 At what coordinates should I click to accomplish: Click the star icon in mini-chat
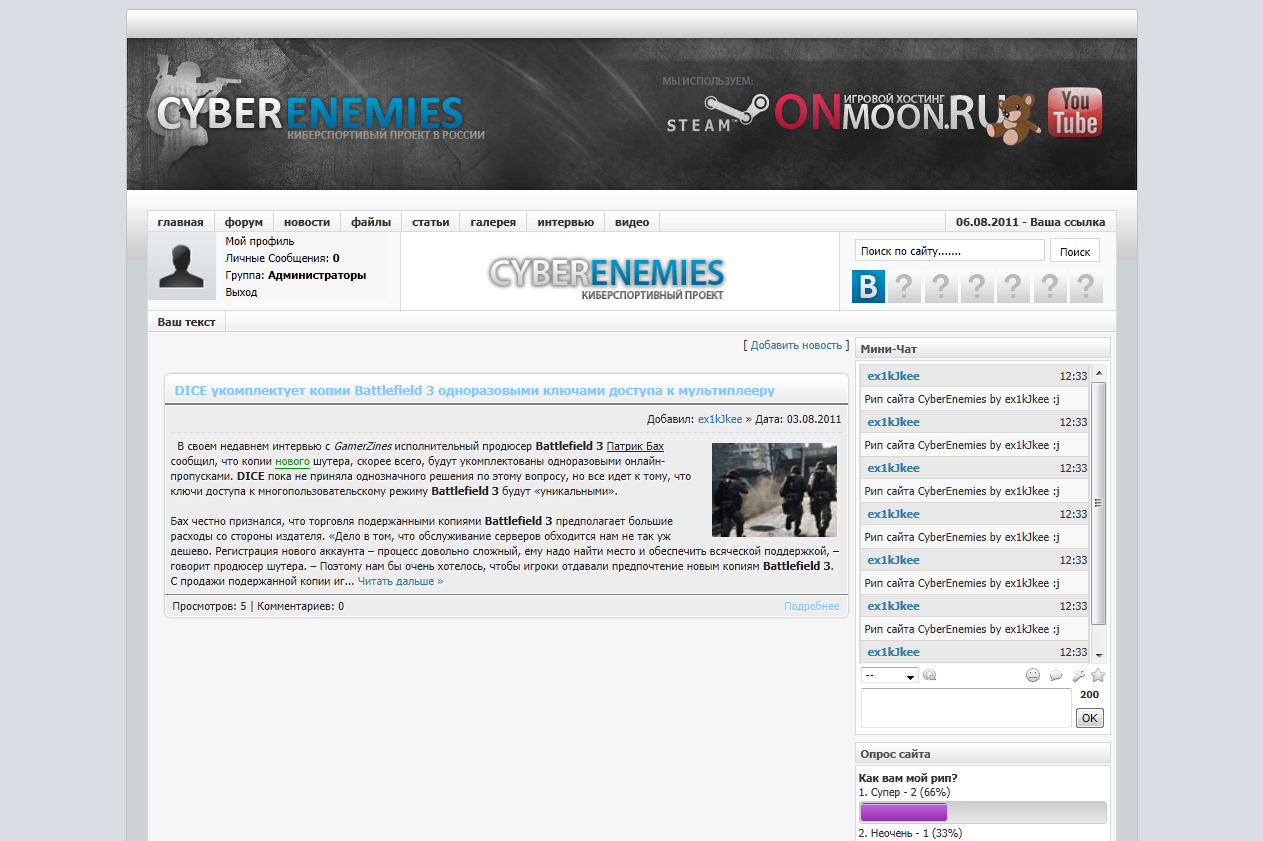coord(1098,675)
